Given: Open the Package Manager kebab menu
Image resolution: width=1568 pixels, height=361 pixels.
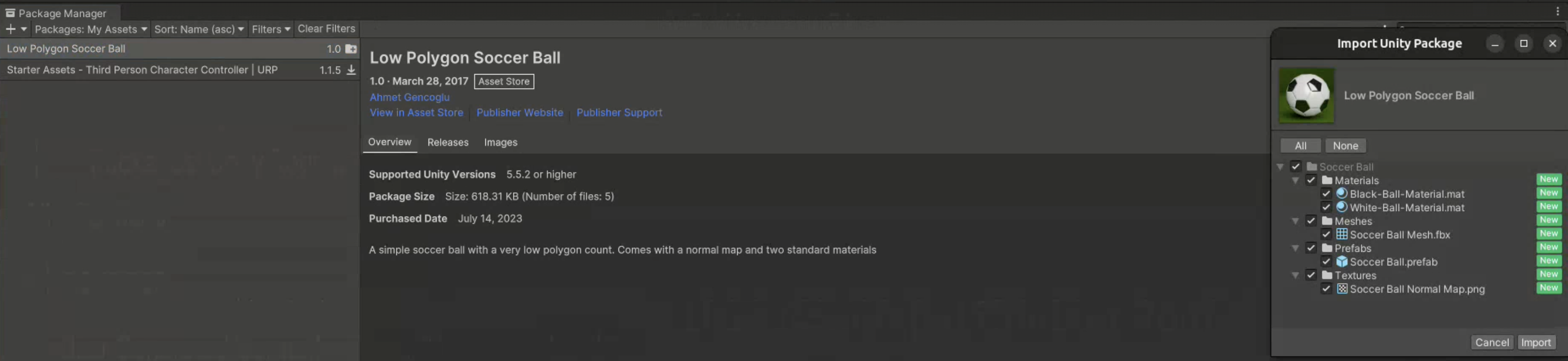Looking at the screenshot, I should pyautogui.click(x=1557, y=11).
